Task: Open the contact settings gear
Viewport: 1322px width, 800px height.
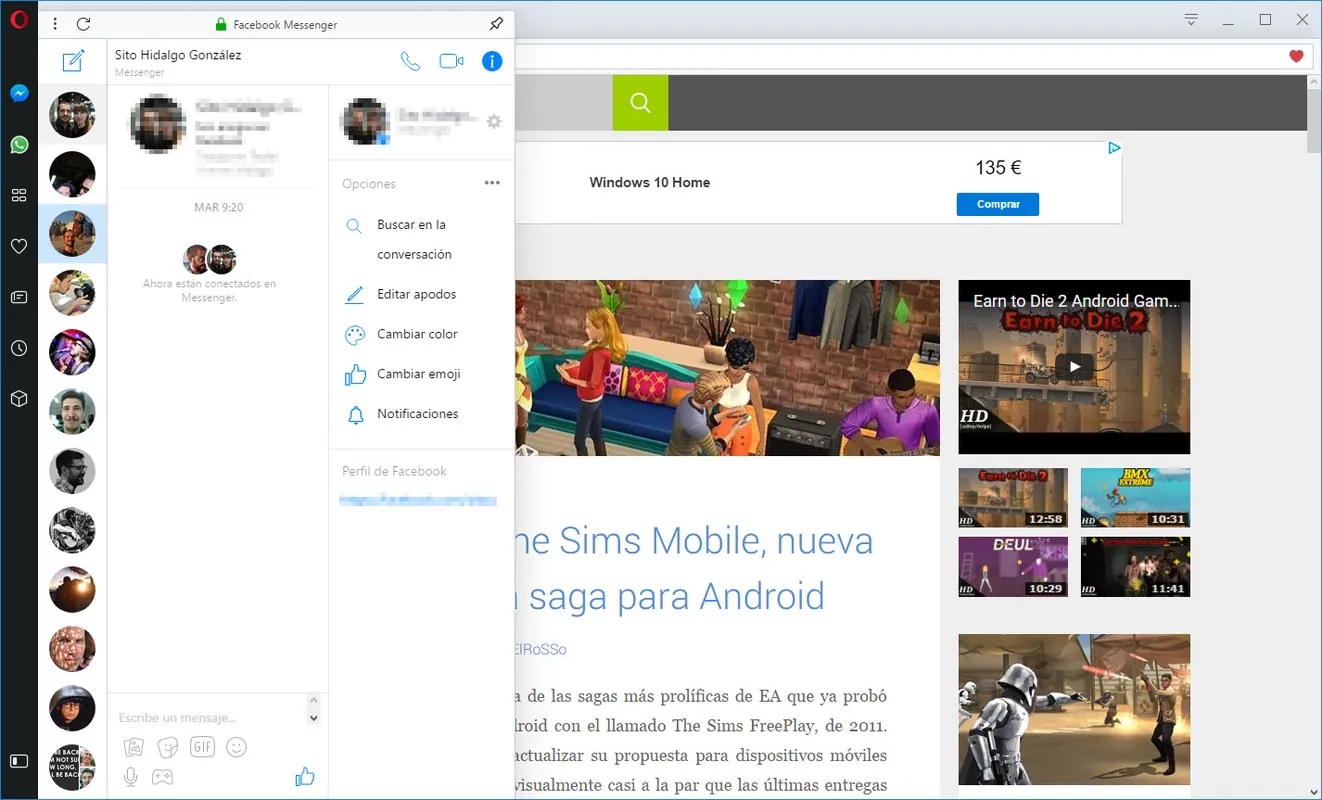Action: 494,122
